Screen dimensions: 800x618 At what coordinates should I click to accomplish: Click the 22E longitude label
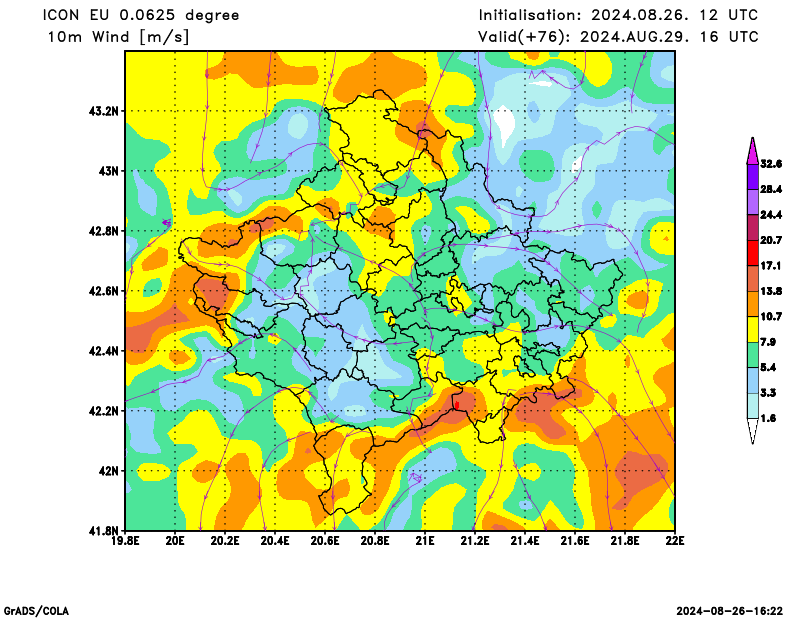pyautogui.click(x=675, y=541)
